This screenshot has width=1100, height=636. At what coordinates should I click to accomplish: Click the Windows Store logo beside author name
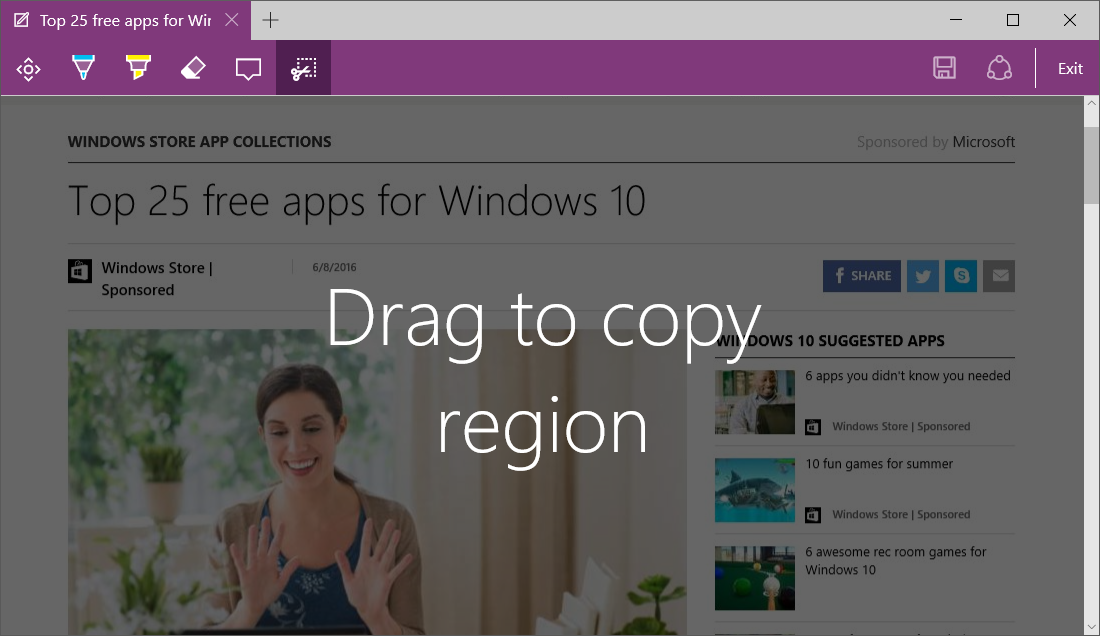tap(80, 271)
